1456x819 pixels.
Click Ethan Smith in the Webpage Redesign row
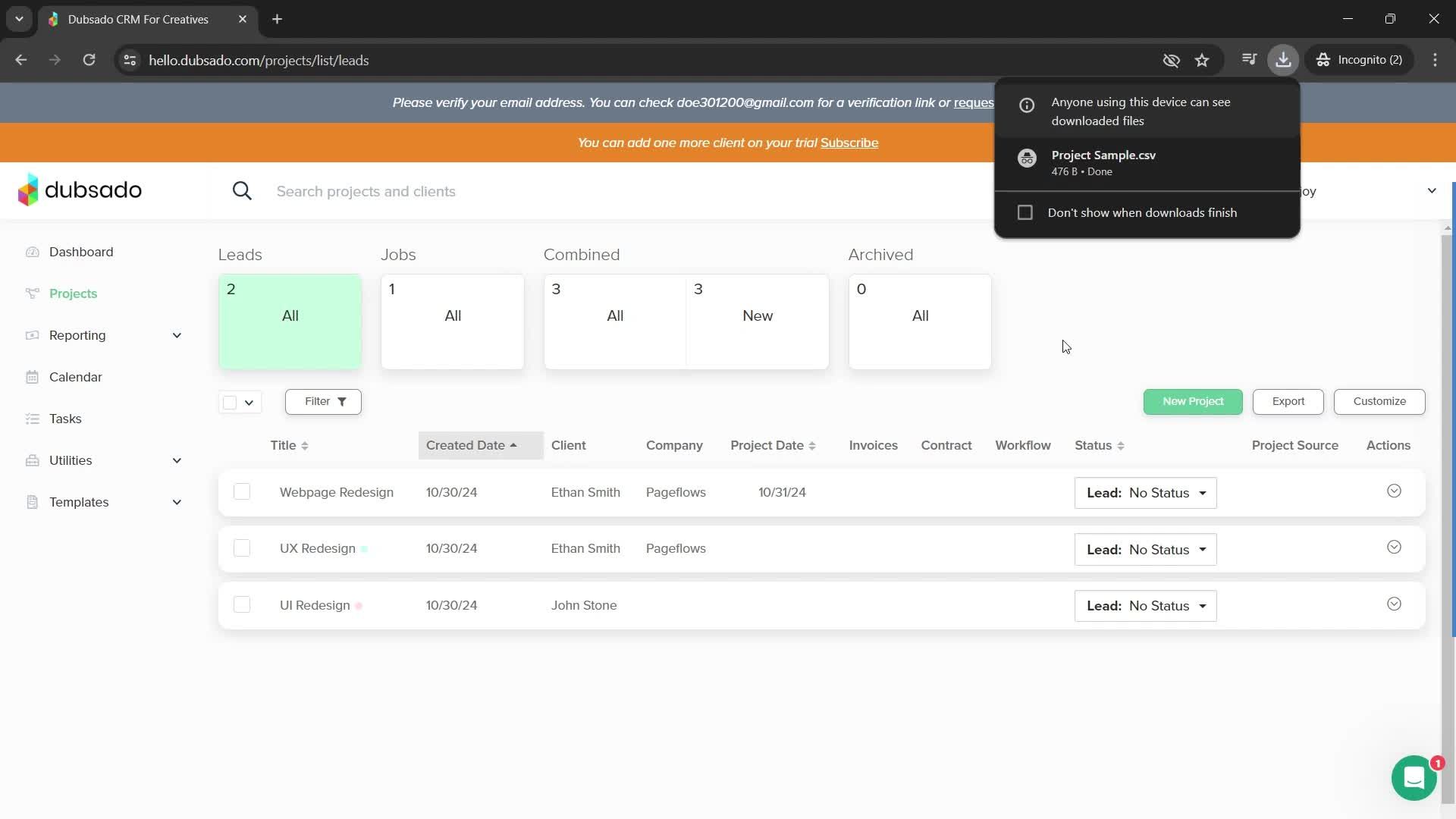click(x=585, y=492)
